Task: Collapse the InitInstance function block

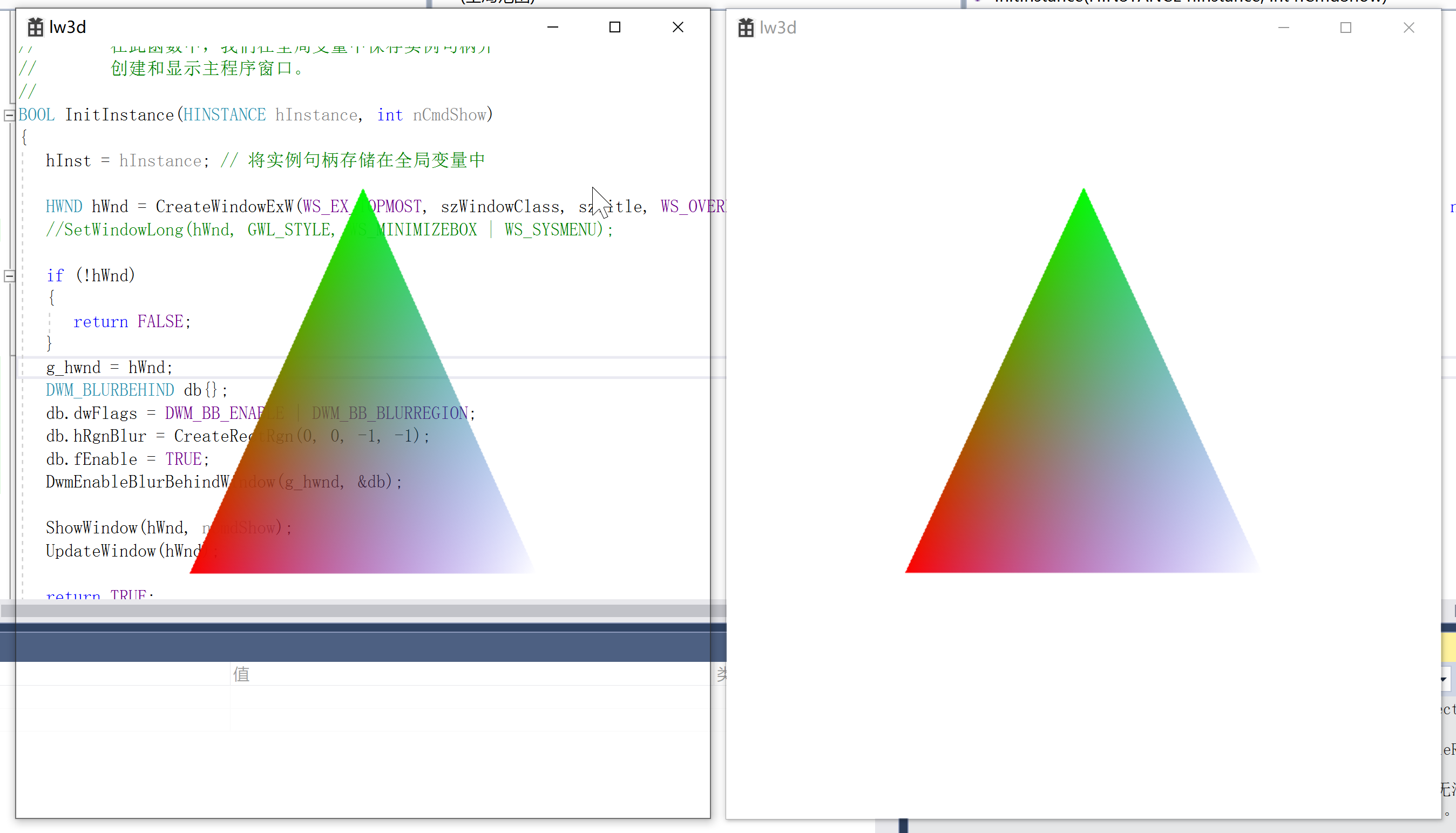Action: (9, 116)
